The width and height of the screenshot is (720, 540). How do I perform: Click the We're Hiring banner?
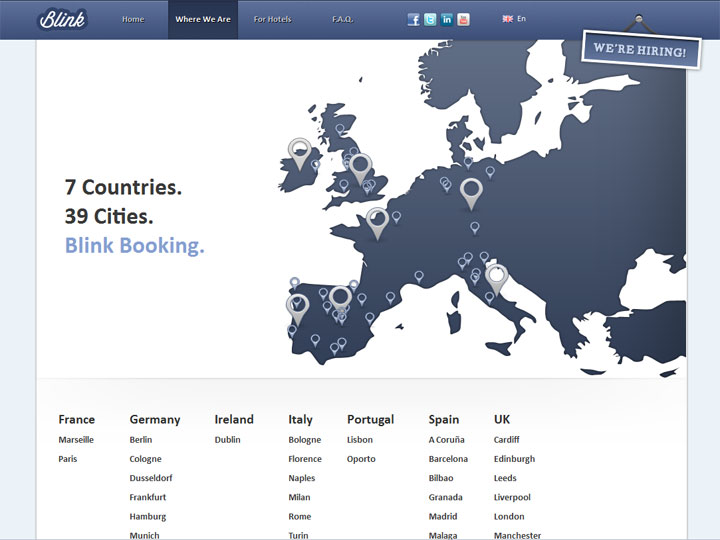639,49
